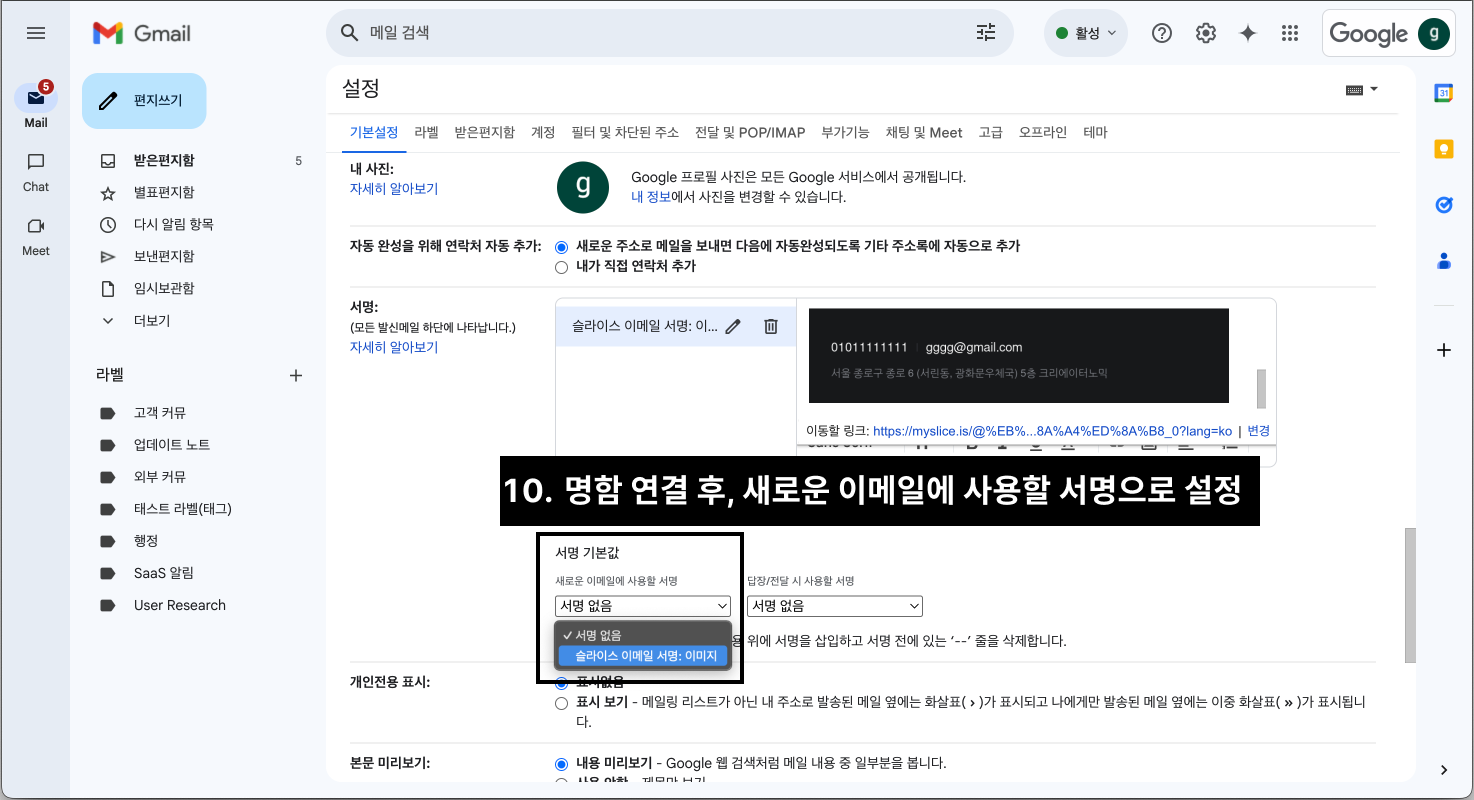Click the 변경 link
The height and width of the screenshot is (800, 1474).
coord(1258,431)
